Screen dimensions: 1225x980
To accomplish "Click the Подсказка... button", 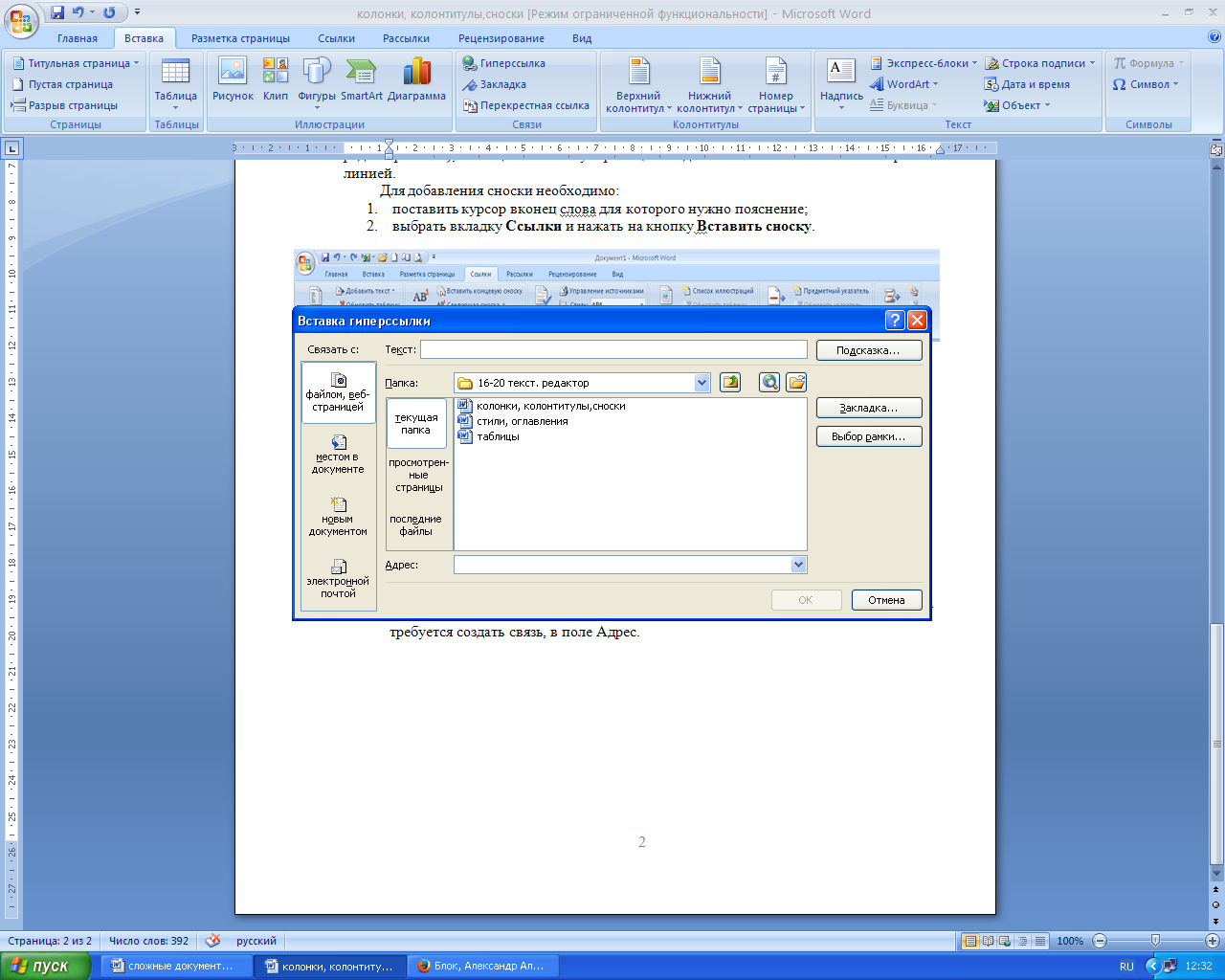I will pos(868,350).
